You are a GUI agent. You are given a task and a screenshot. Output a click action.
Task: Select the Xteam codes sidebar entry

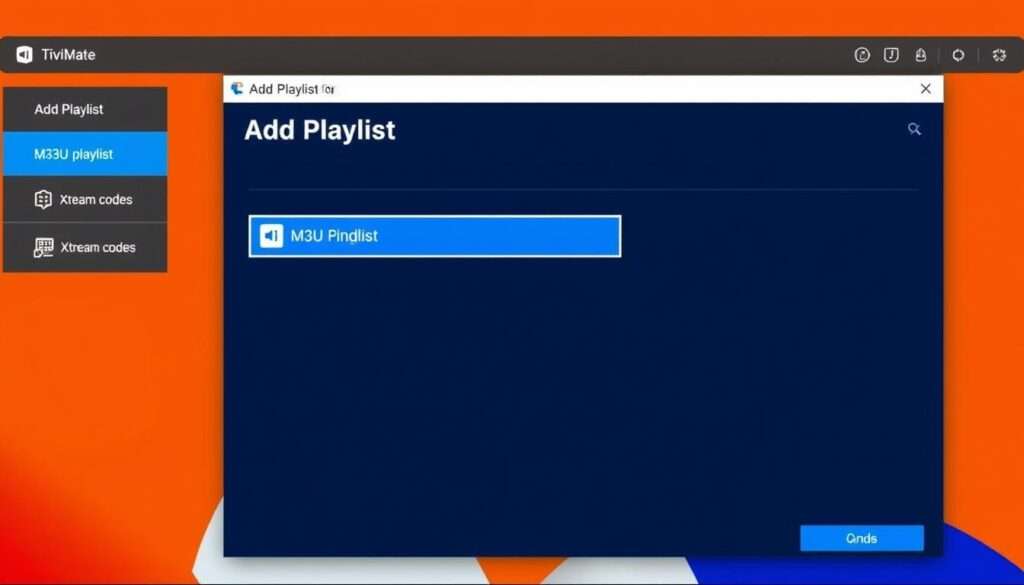pos(85,199)
